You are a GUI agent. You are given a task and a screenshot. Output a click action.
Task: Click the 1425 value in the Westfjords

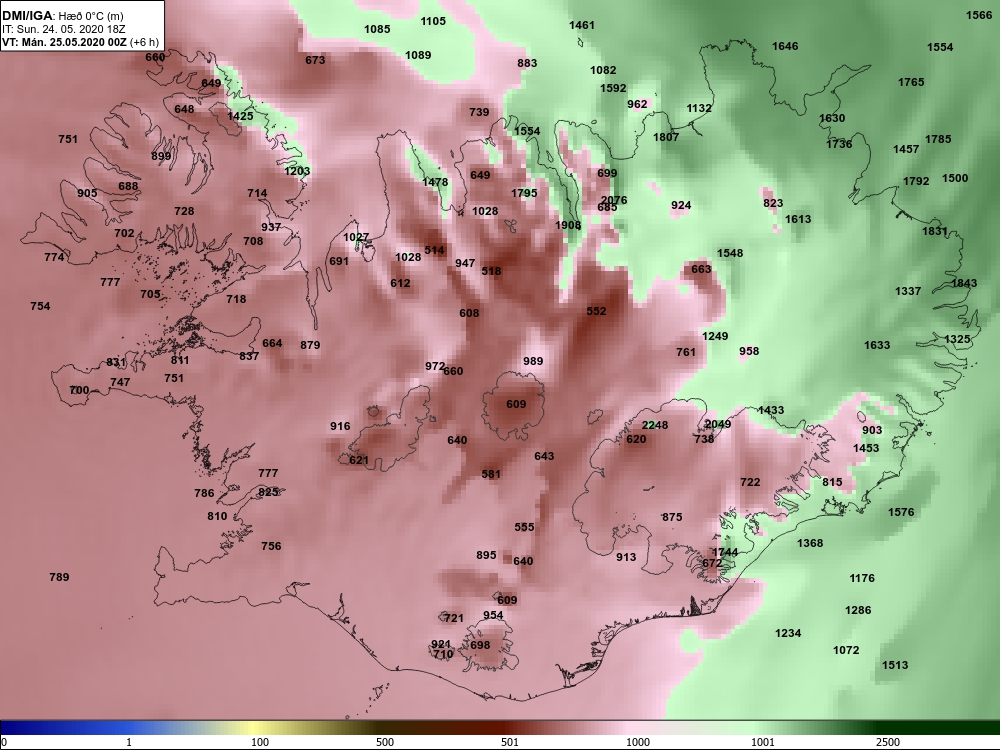(x=240, y=115)
